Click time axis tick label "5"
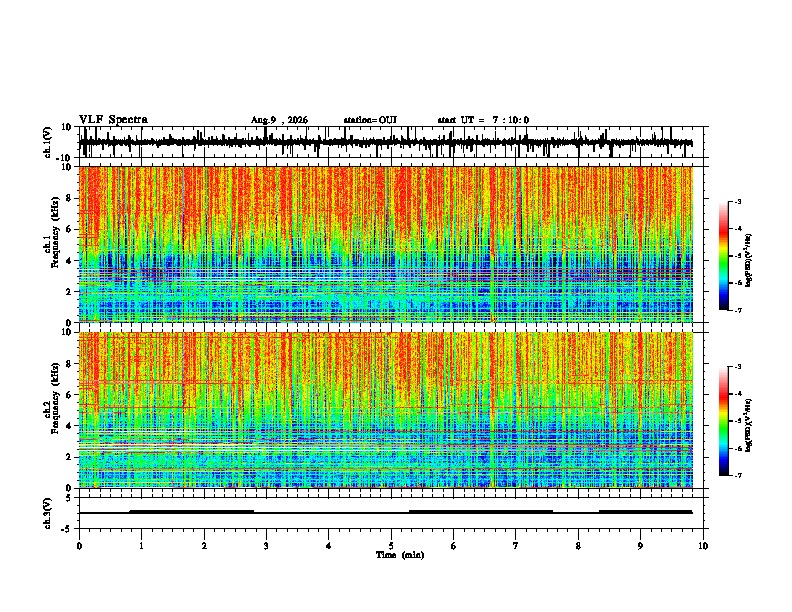792x612 pixels. (x=391, y=546)
